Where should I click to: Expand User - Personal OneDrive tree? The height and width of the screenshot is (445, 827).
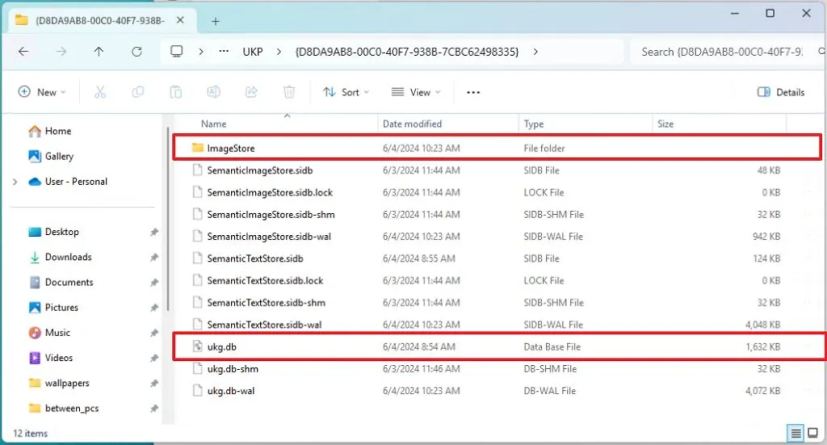[x=15, y=182]
